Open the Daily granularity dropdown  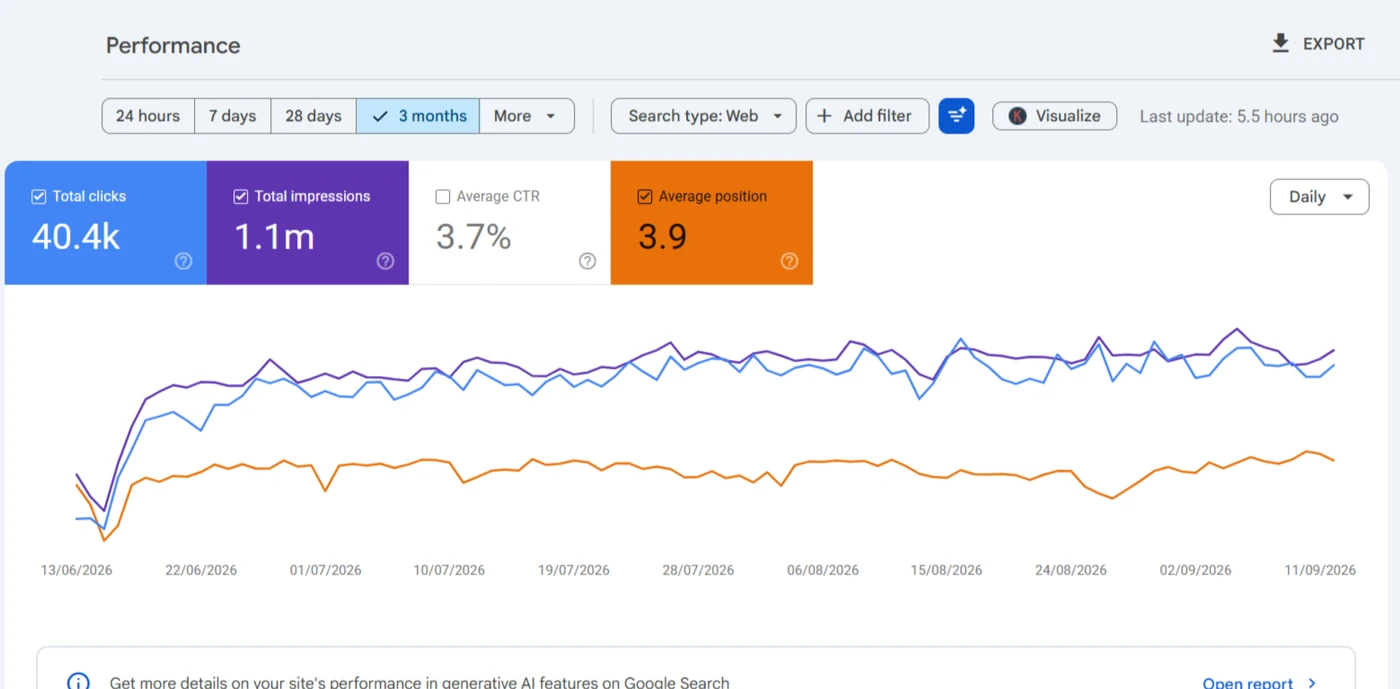point(1319,197)
